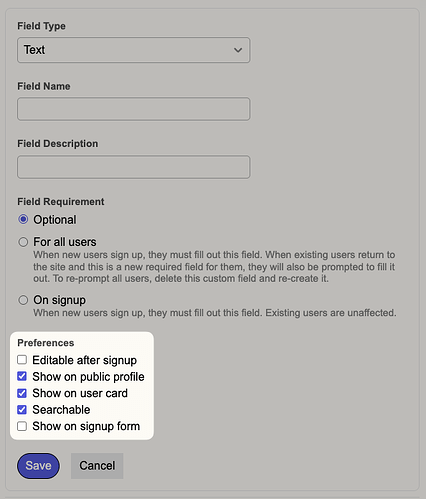Disable the Searchable checkbox
The width and height of the screenshot is (426, 499).
[22, 409]
